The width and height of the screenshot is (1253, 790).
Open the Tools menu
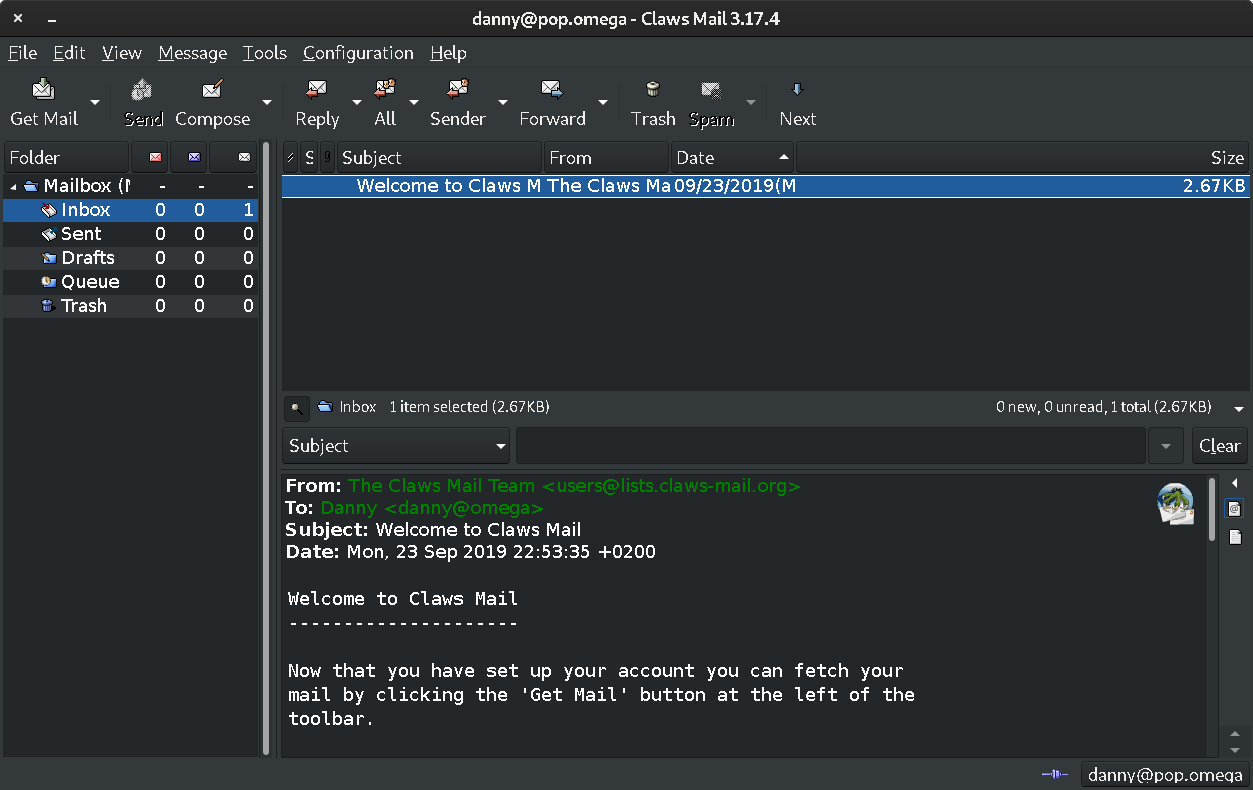tap(265, 53)
